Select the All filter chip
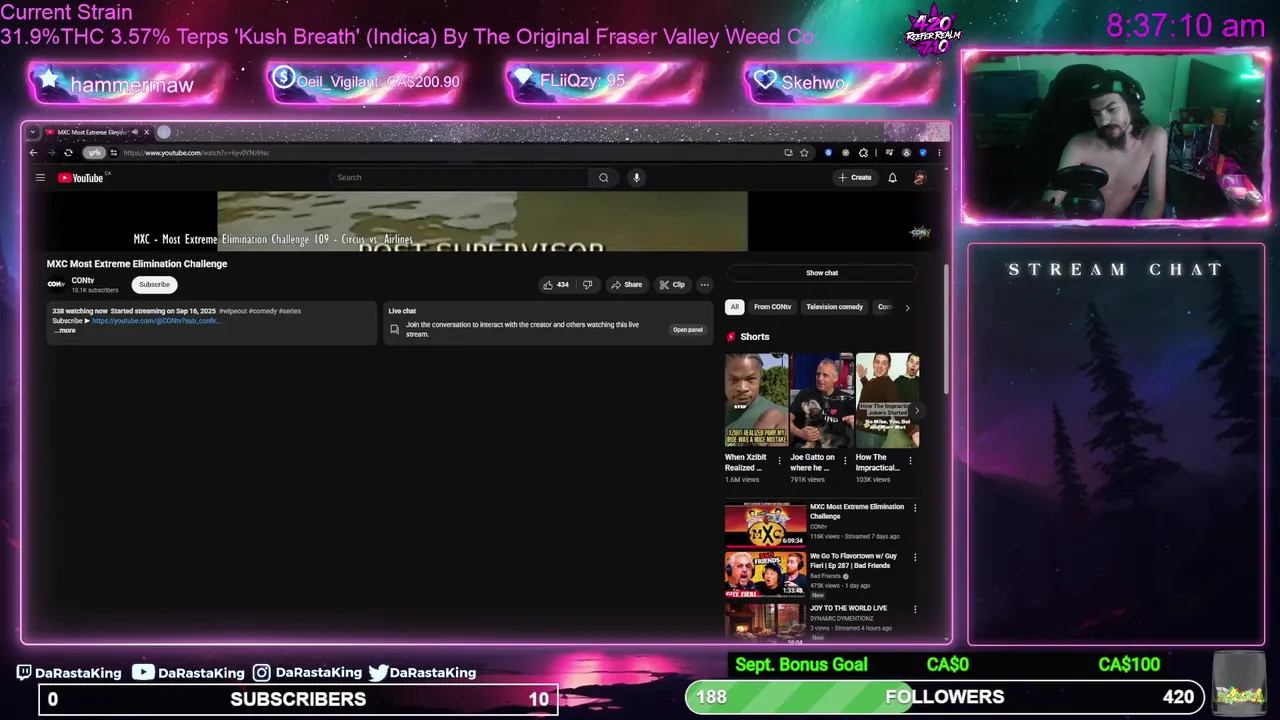Image resolution: width=1280 pixels, height=720 pixels. point(735,307)
